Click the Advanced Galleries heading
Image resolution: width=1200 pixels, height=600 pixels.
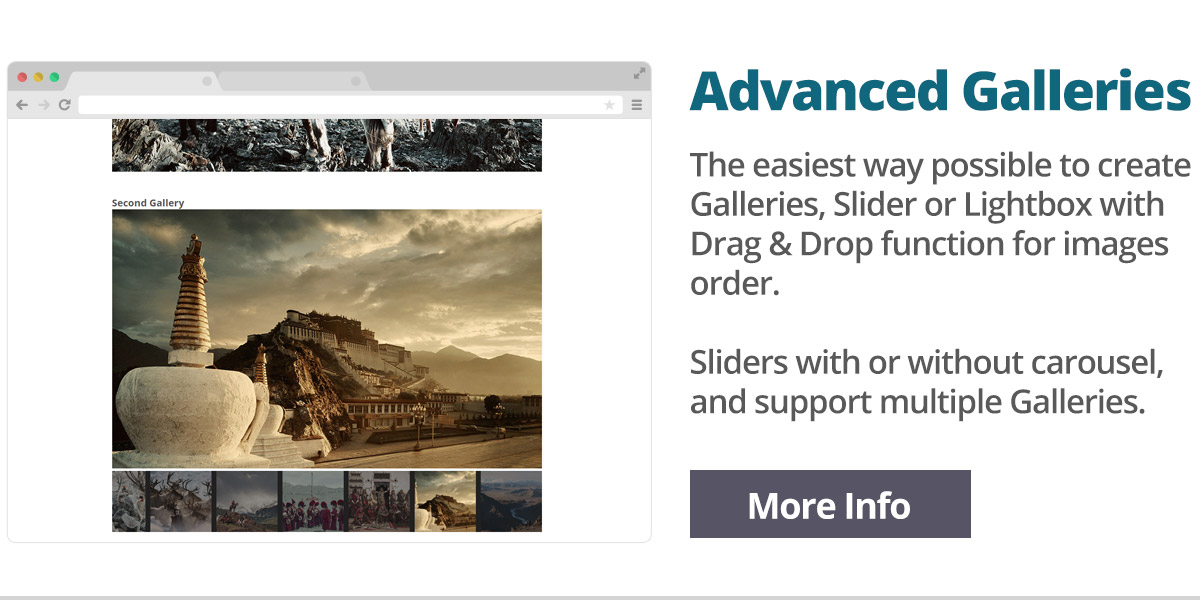[940, 92]
